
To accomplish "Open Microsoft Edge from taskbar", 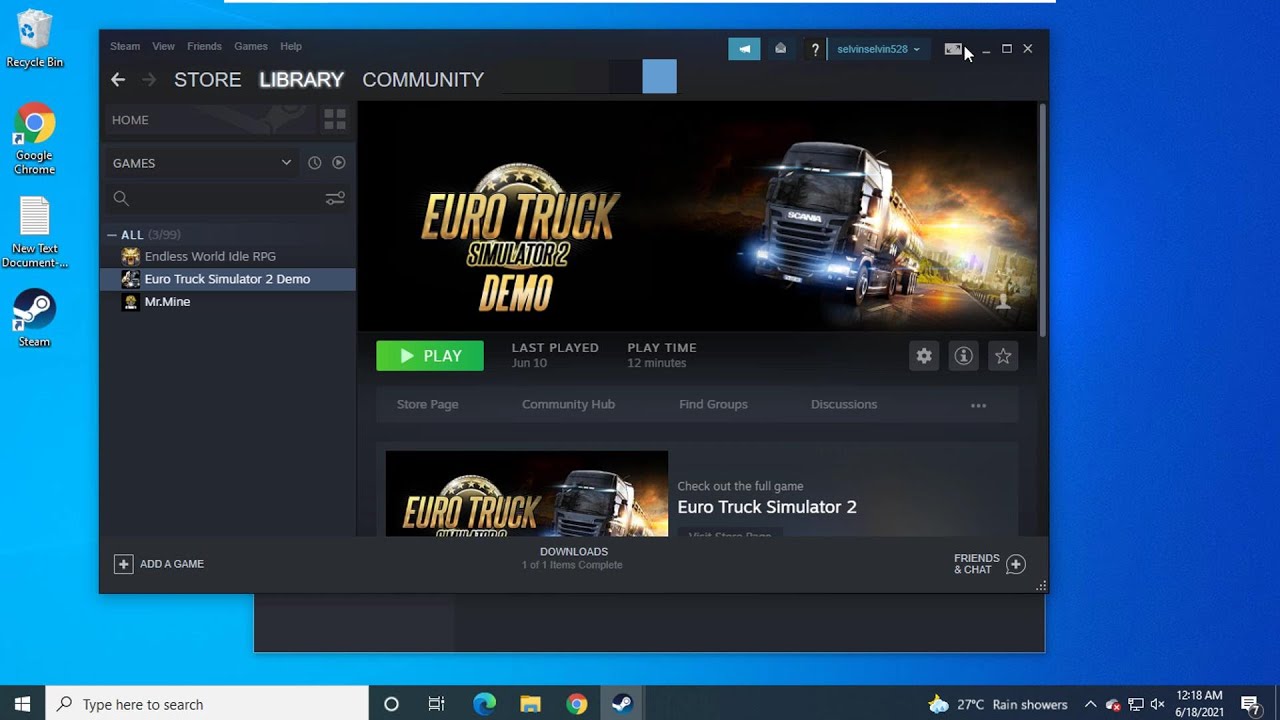I will 484,704.
